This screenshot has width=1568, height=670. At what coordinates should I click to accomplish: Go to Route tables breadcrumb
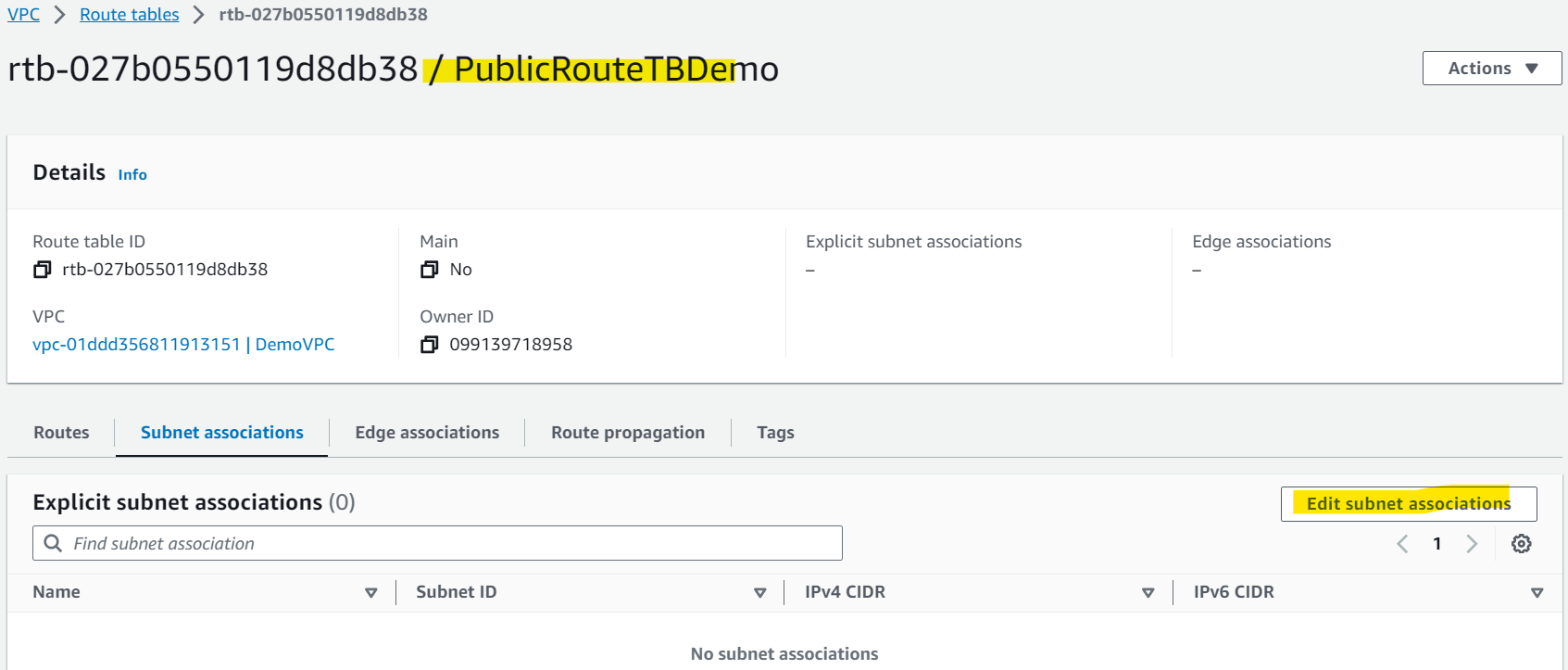(x=130, y=15)
